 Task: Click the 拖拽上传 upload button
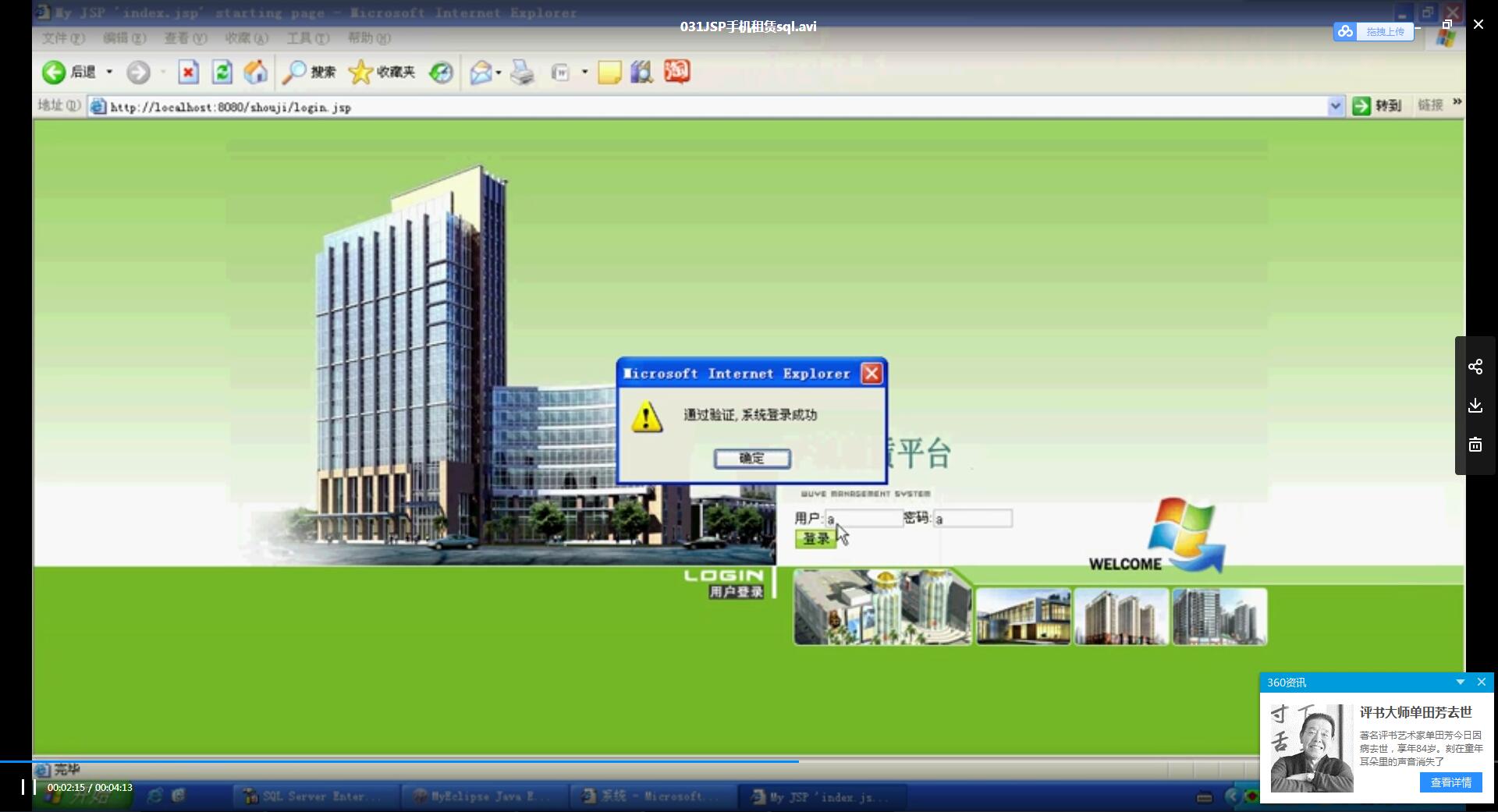1374,32
